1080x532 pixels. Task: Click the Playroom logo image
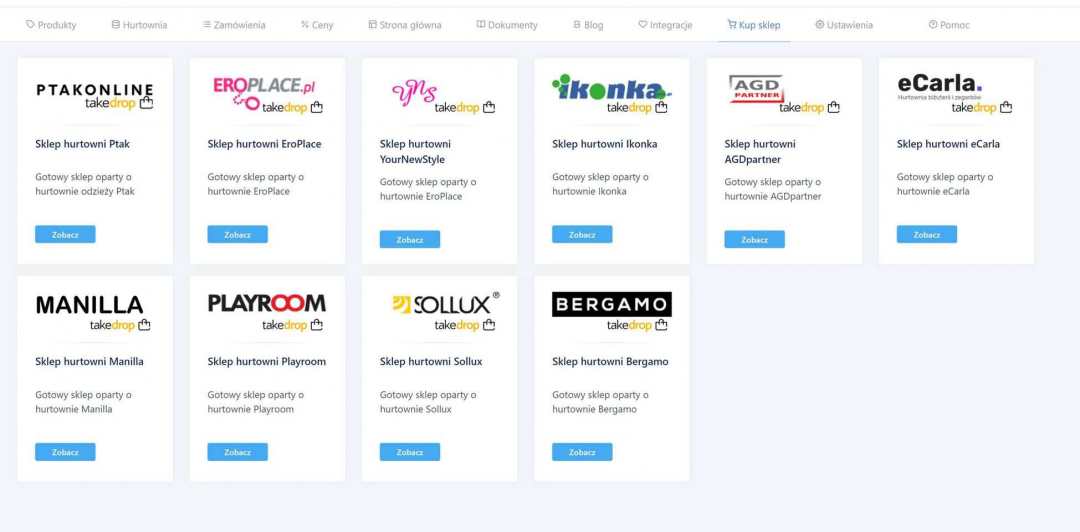[x=267, y=312]
